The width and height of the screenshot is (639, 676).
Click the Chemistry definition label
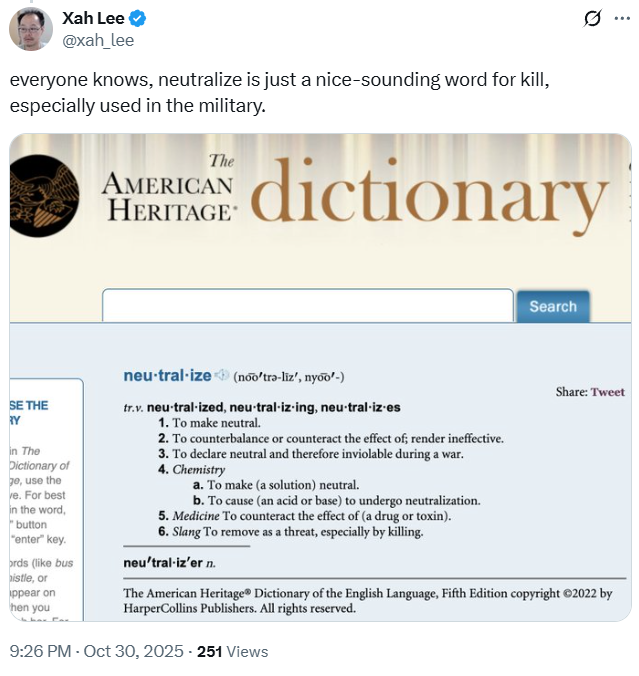[198, 469]
